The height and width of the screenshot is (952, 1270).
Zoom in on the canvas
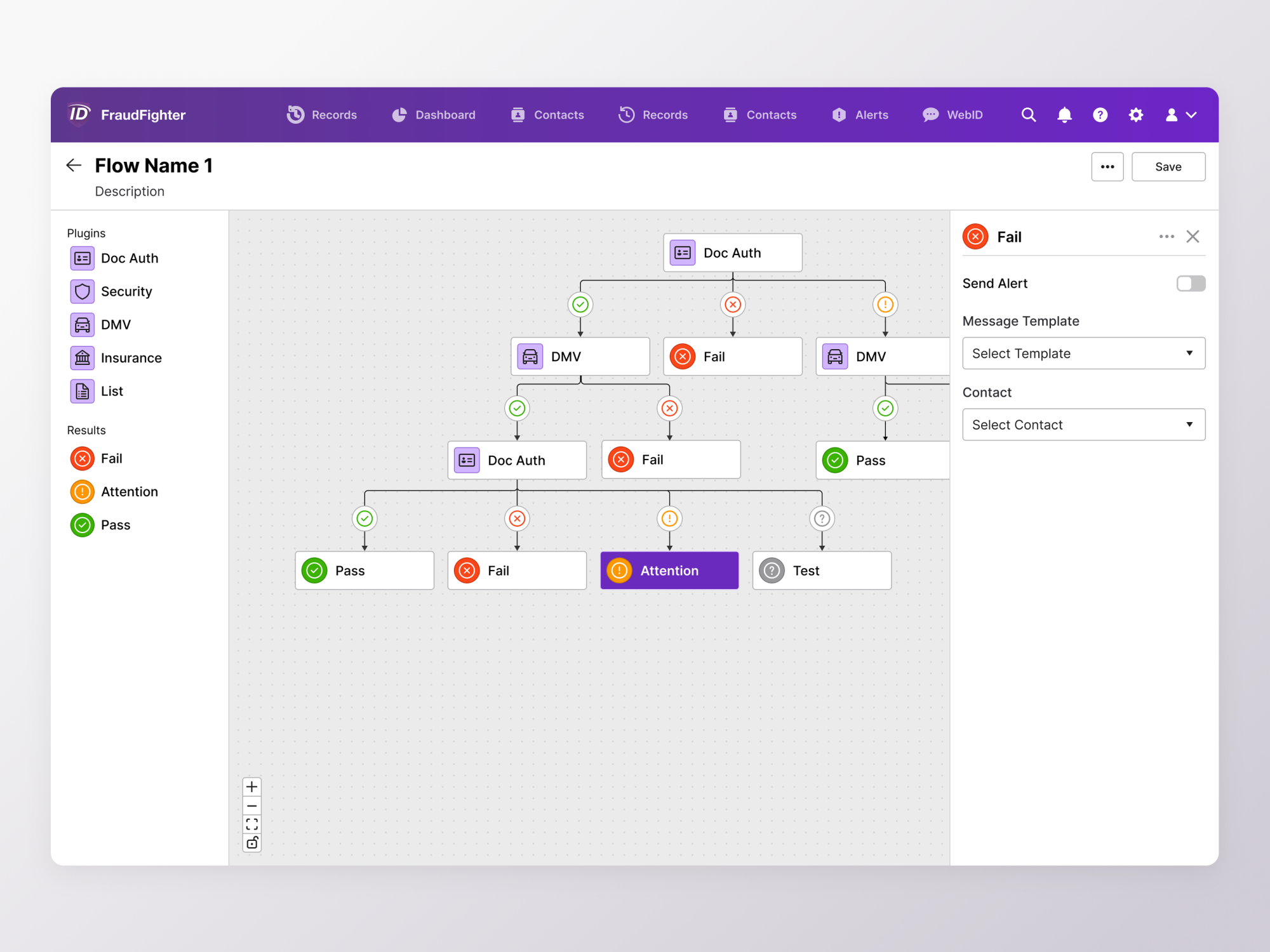(252, 787)
